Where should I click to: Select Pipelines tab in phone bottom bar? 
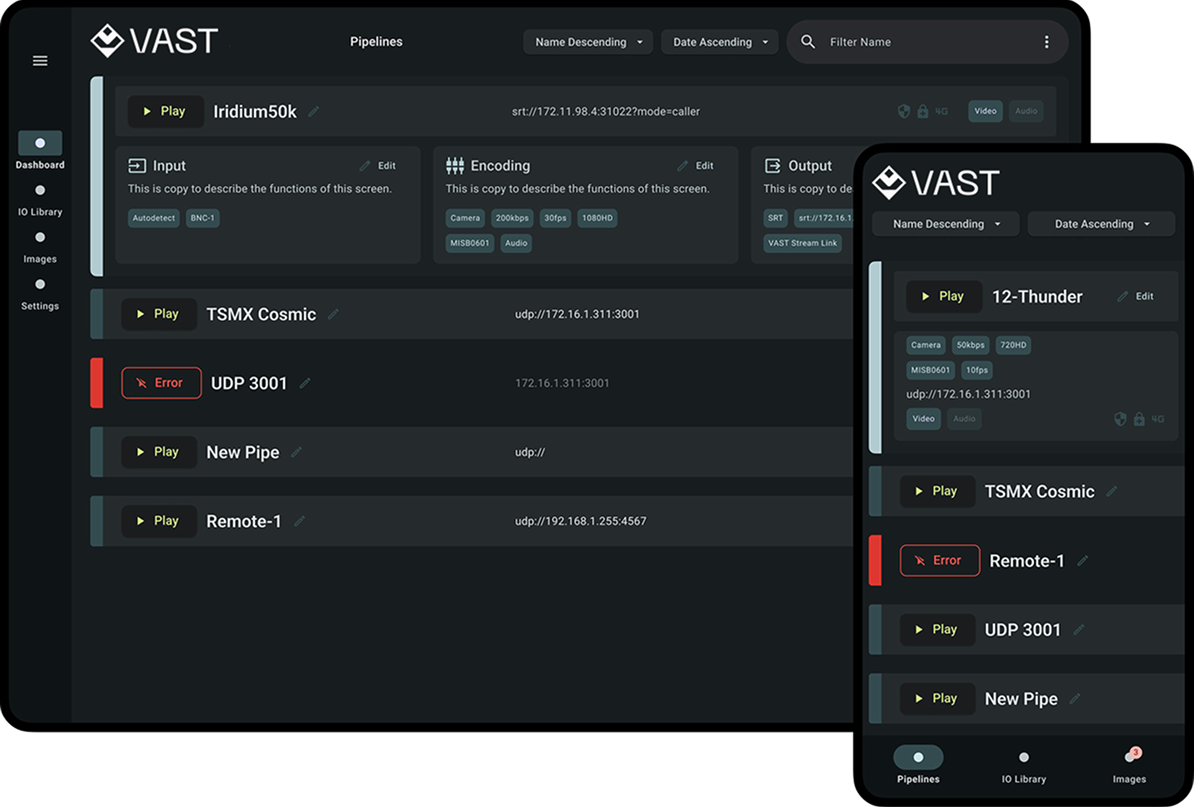coord(918,765)
